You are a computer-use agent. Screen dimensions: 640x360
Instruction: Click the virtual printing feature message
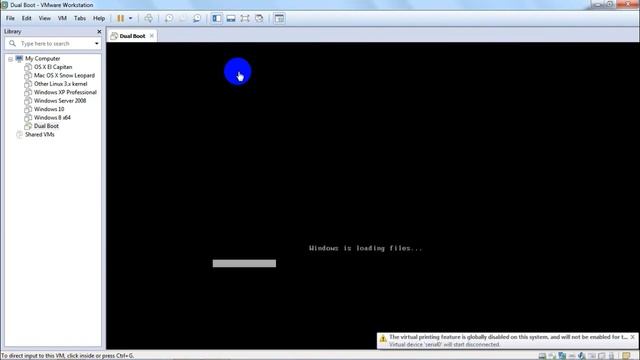pos(508,337)
